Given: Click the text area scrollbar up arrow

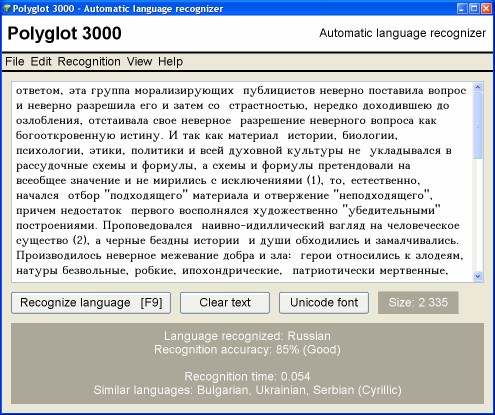Looking at the screenshot, I should tap(478, 87).
